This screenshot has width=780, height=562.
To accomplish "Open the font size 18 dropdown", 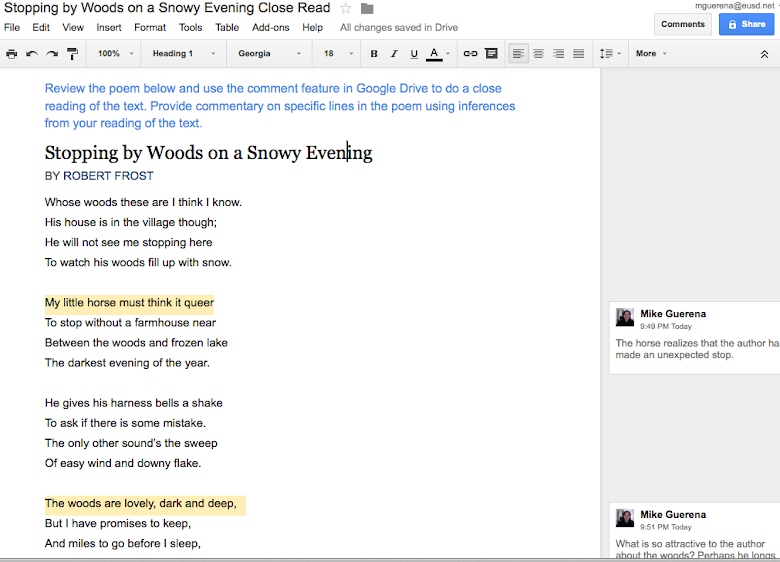I will tap(338, 54).
